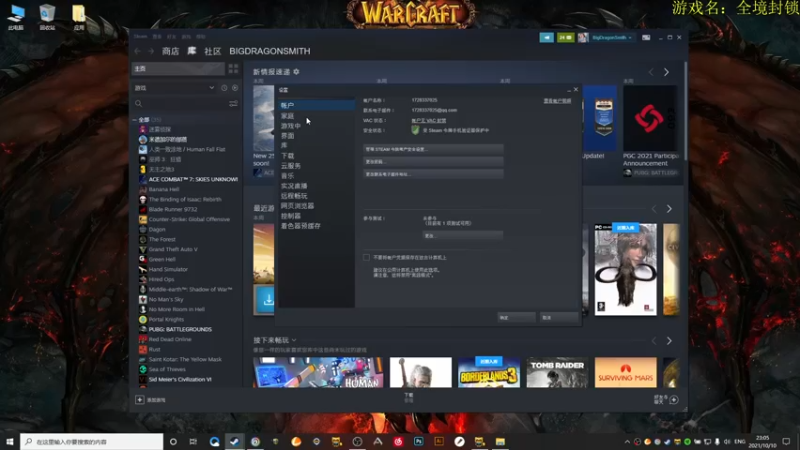Image resolution: width=800 pixels, height=450 pixels.
Task: Open the 商店 tab in Steam
Action: coord(170,51)
